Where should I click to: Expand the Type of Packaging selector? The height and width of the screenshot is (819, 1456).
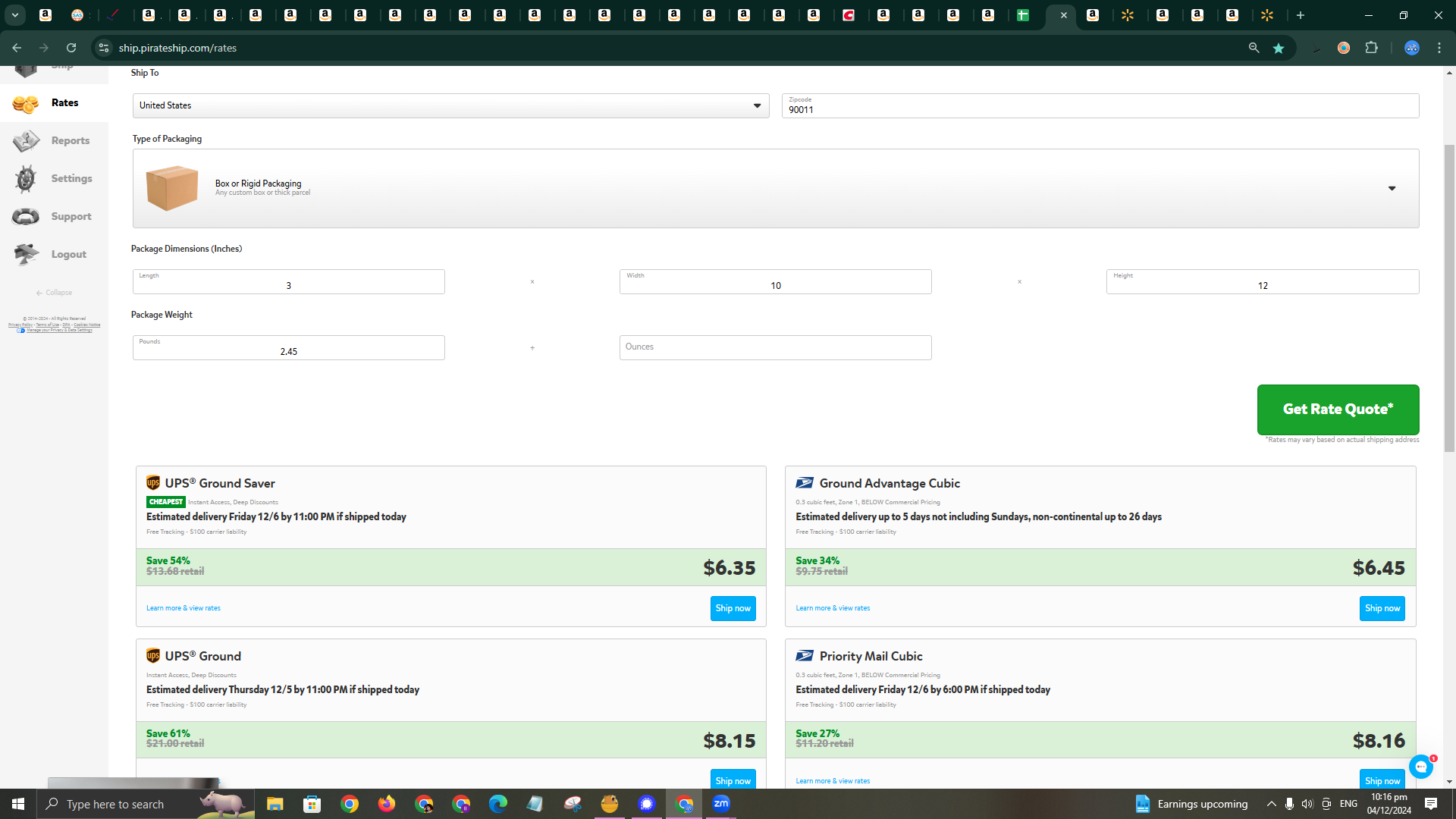tap(776, 188)
